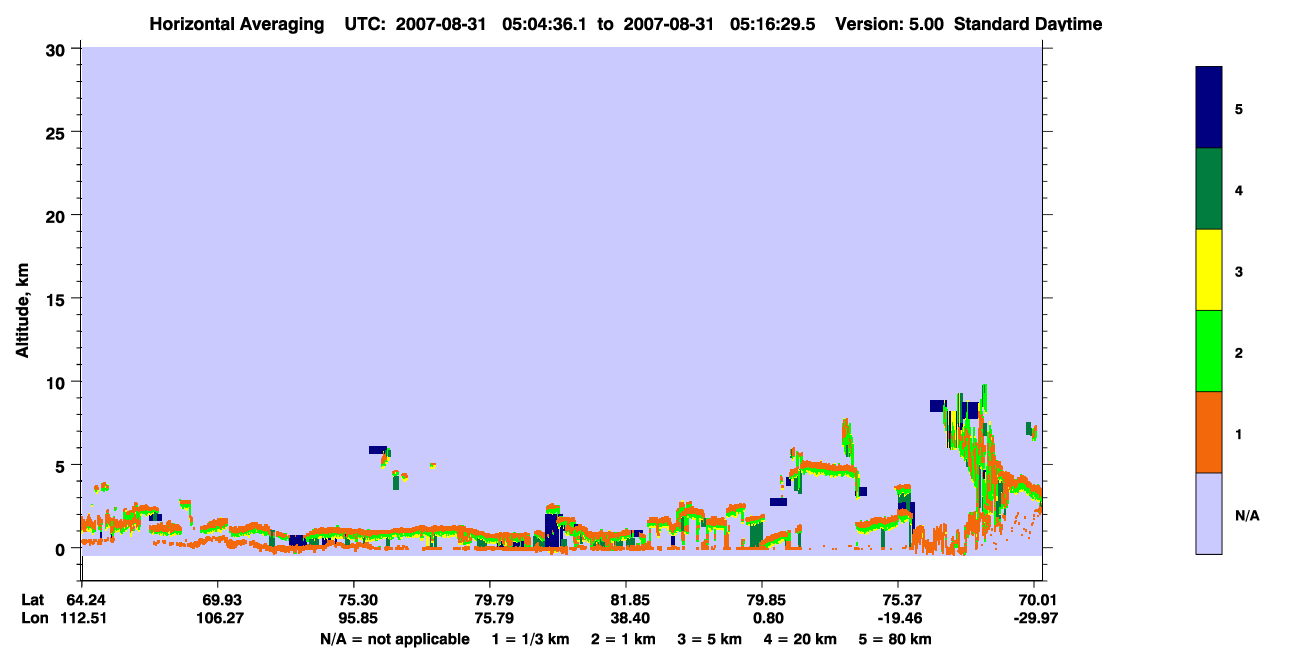Click the yellow colorbar segment labeled 3

[1209, 270]
